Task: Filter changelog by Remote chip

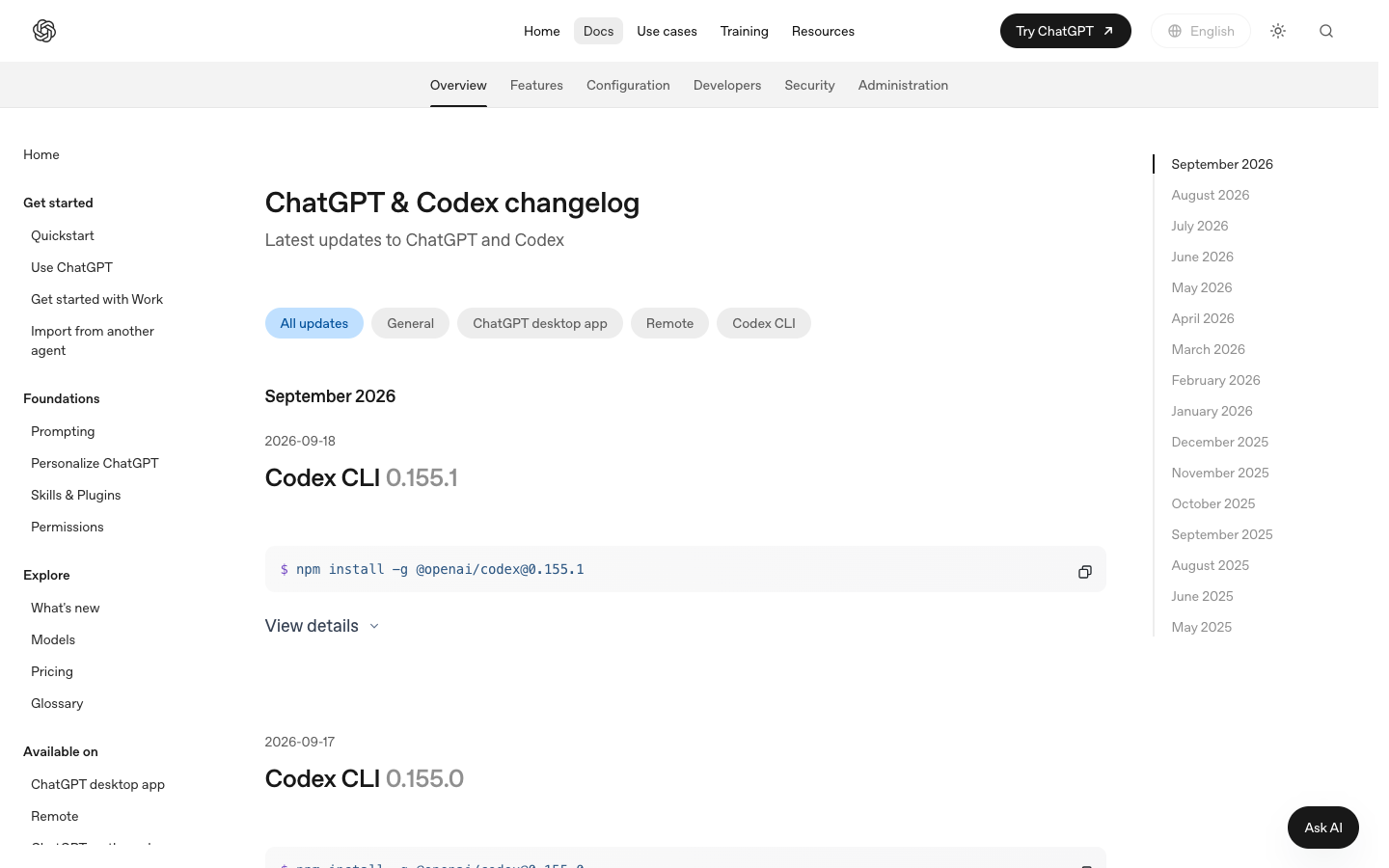Action: click(x=669, y=323)
